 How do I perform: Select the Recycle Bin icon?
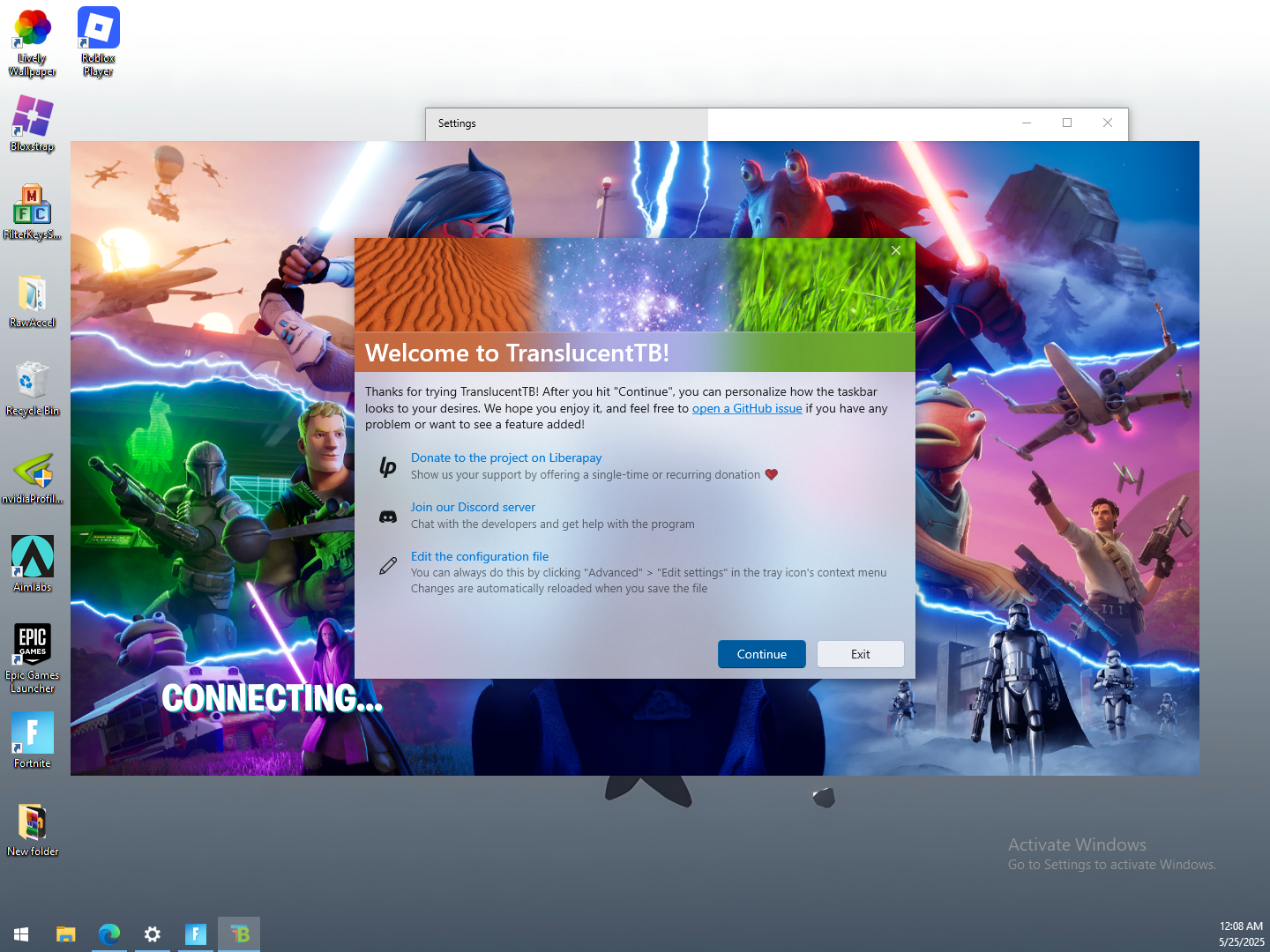point(33,388)
